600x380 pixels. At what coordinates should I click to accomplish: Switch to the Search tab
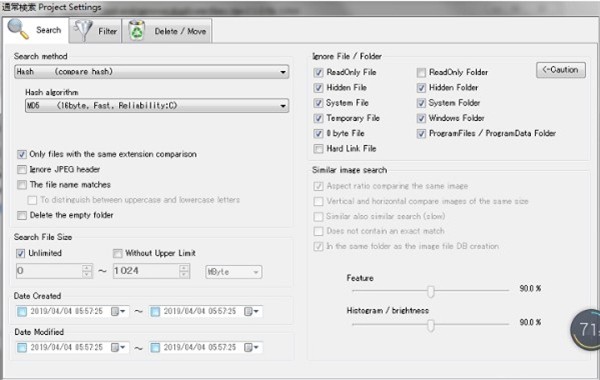(x=36, y=30)
